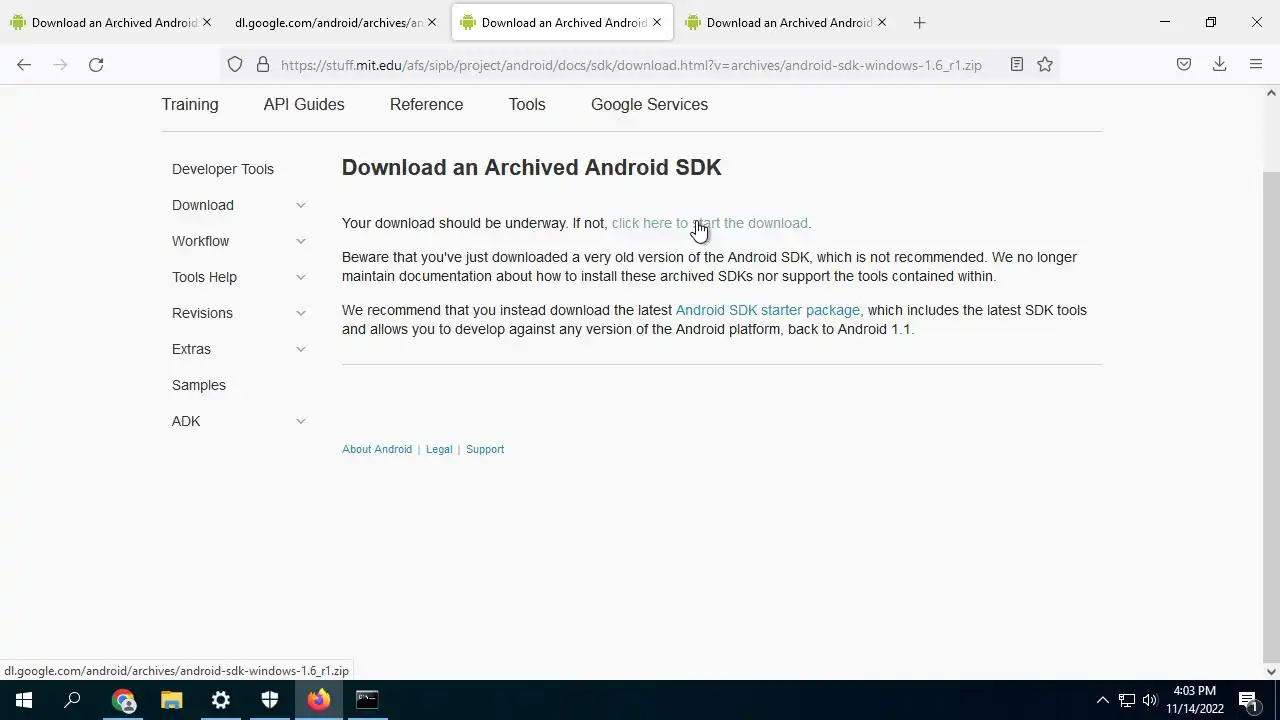This screenshot has height=720, width=1280.
Task: Follow the Android SDK starter package link
Action: pos(767,310)
